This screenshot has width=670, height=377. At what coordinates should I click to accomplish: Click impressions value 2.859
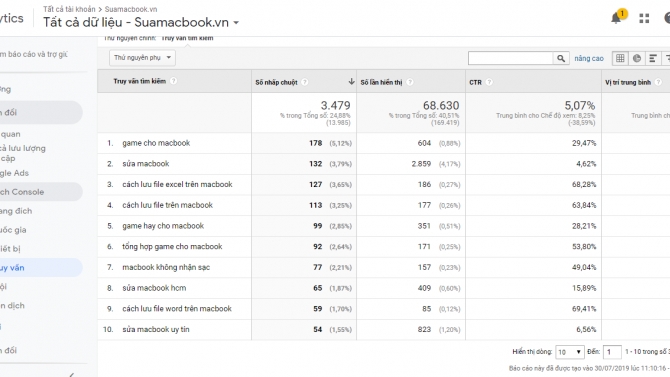[421, 164]
